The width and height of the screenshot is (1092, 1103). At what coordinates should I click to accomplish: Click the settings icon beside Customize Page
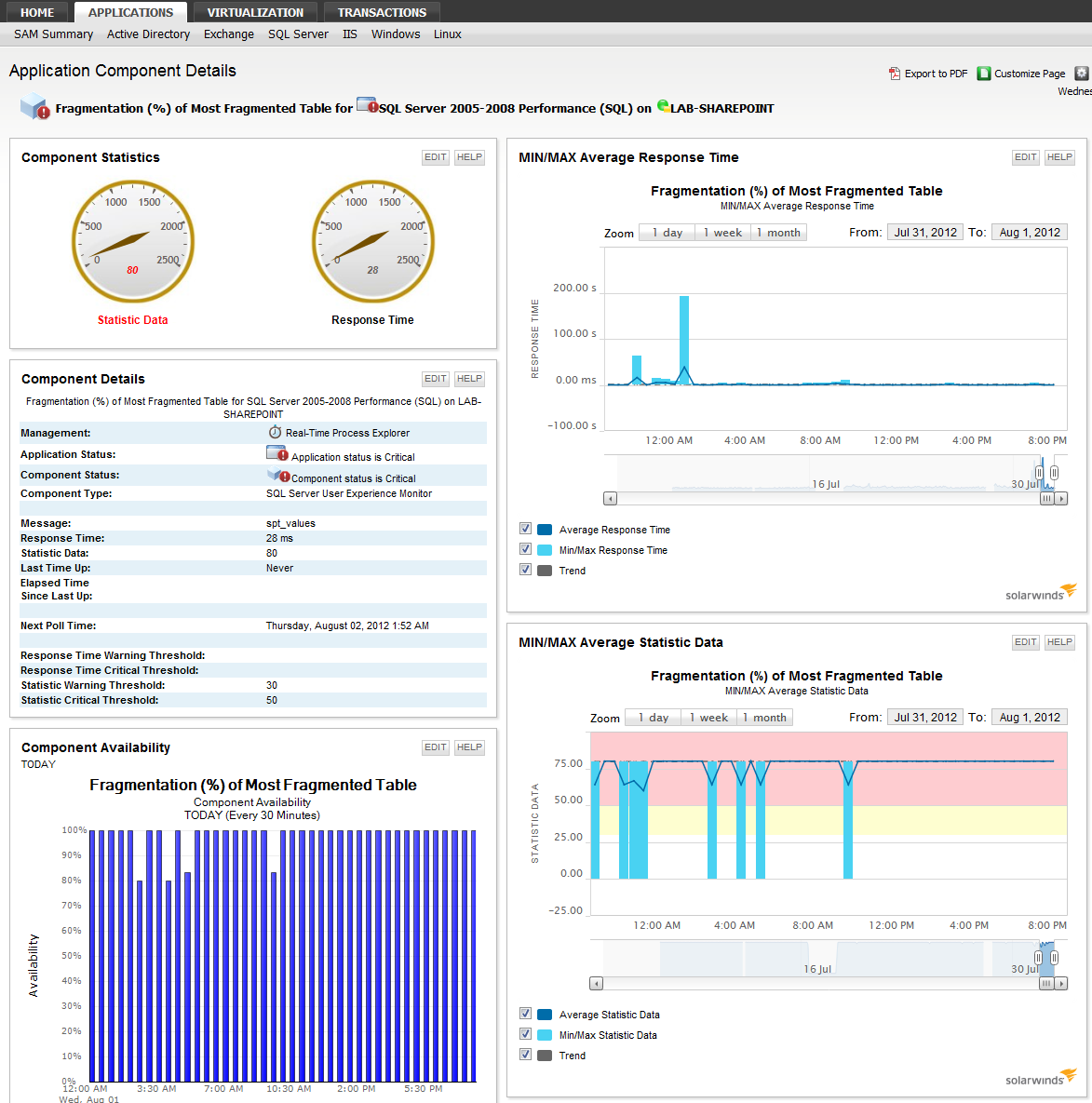1081,73
